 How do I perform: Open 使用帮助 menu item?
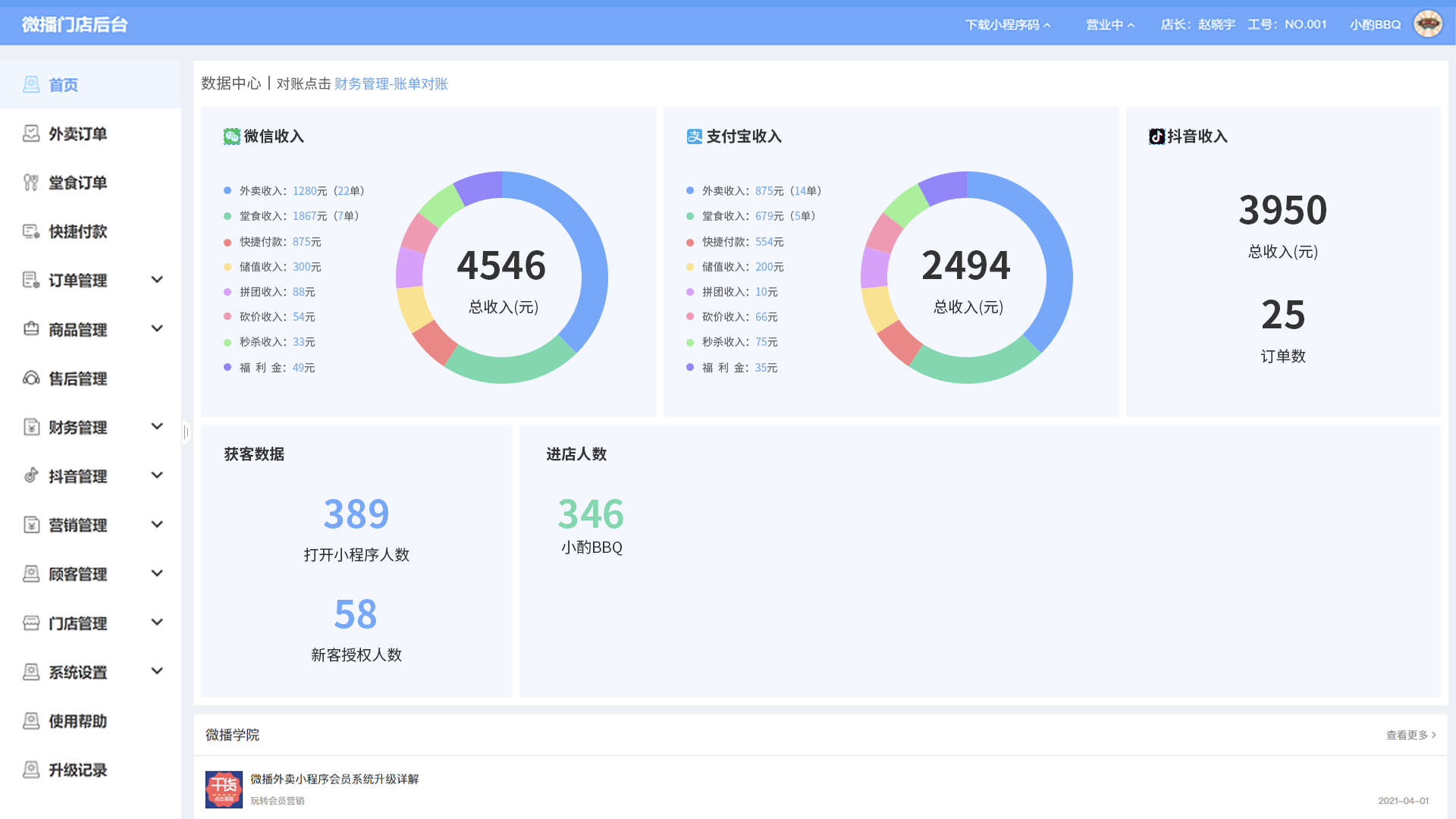[91, 720]
